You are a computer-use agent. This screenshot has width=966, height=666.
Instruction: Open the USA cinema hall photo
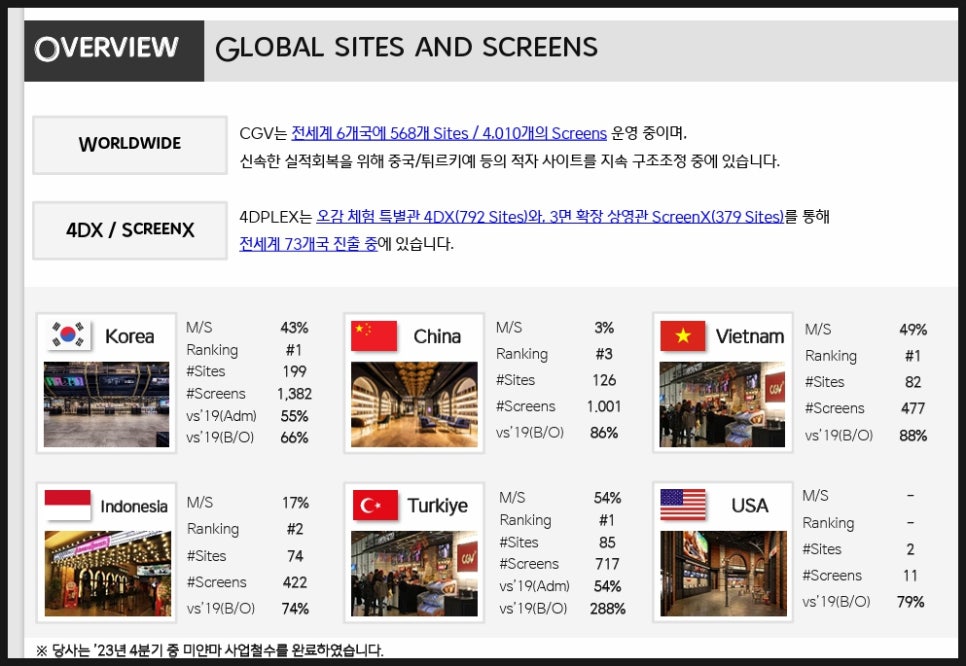coord(723,574)
